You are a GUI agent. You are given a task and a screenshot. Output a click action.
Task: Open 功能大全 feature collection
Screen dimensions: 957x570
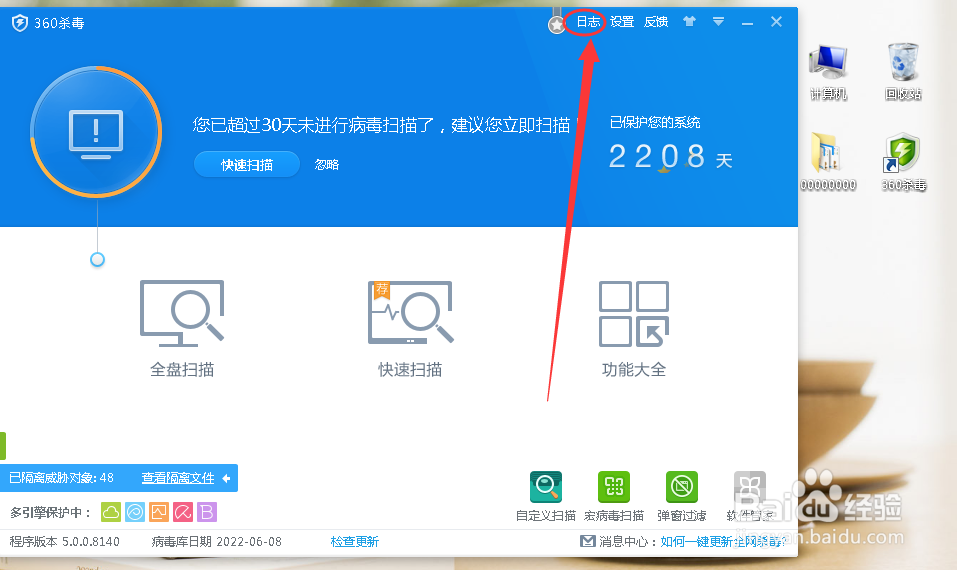pos(634,328)
